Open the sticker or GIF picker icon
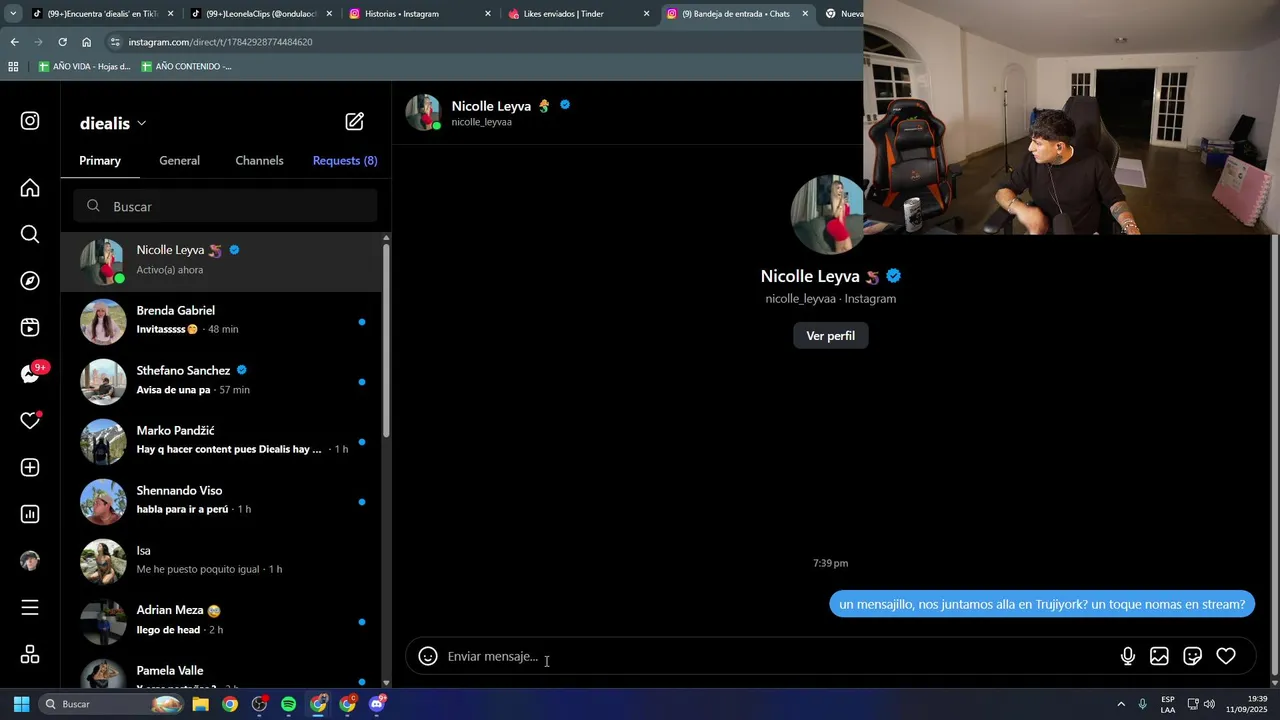 coord(1192,656)
